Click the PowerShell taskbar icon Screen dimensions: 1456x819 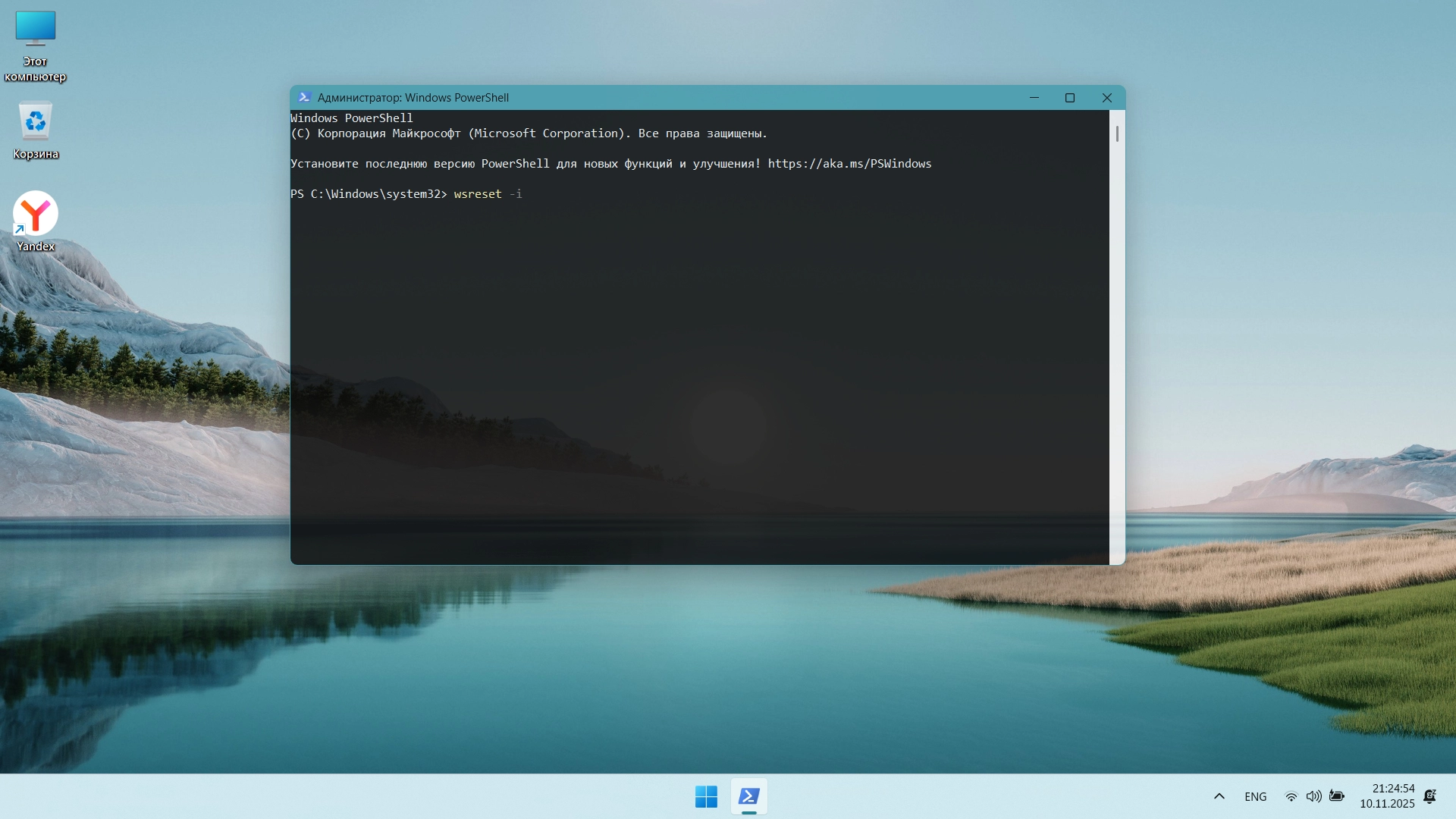pyautogui.click(x=748, y=796)
